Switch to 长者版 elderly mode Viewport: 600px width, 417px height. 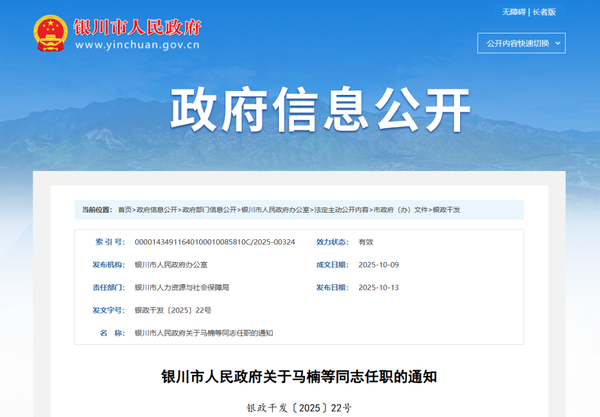click(x=544, y=12)
